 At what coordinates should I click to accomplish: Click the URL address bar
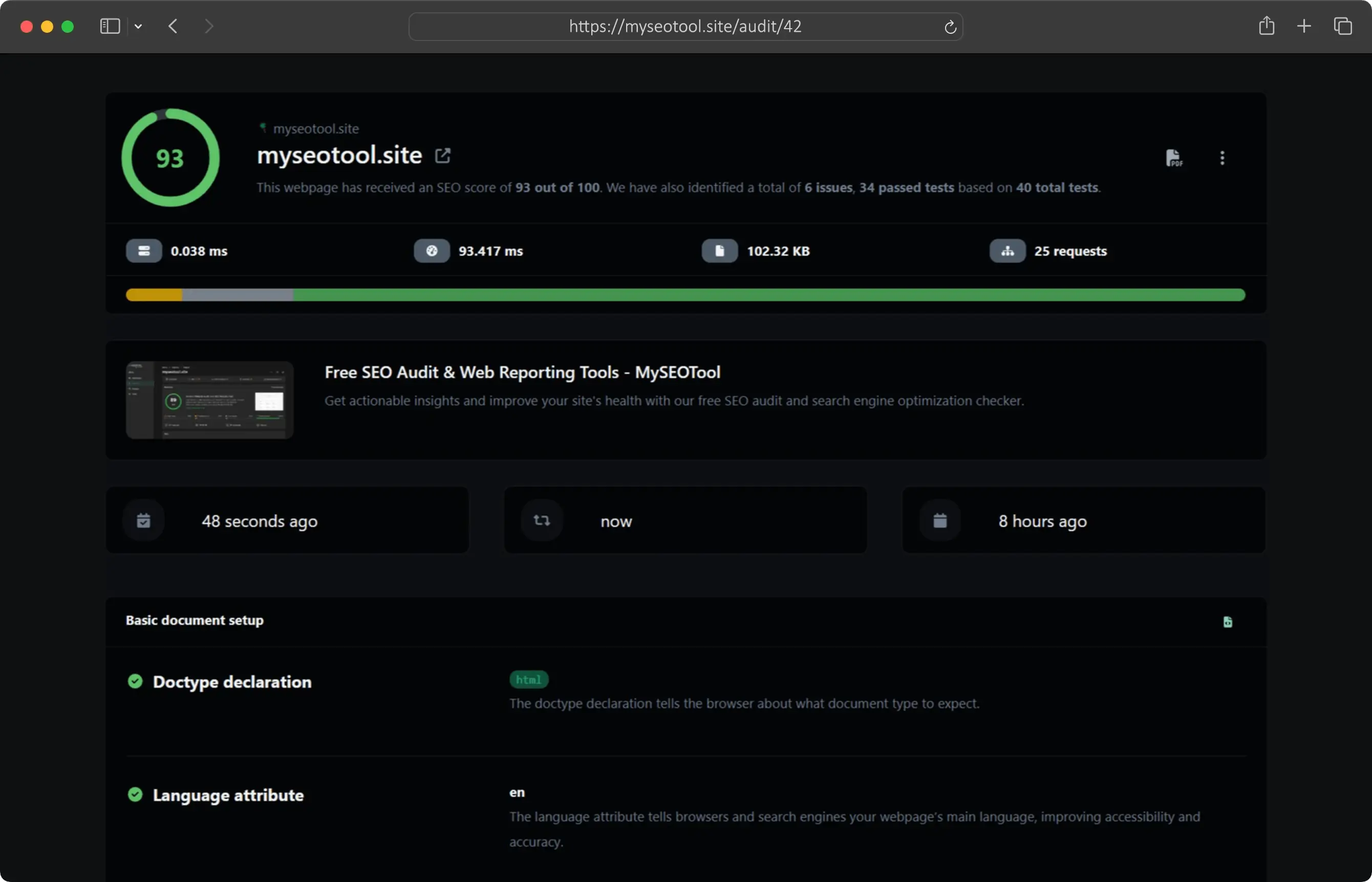click(x=685, y=26)
